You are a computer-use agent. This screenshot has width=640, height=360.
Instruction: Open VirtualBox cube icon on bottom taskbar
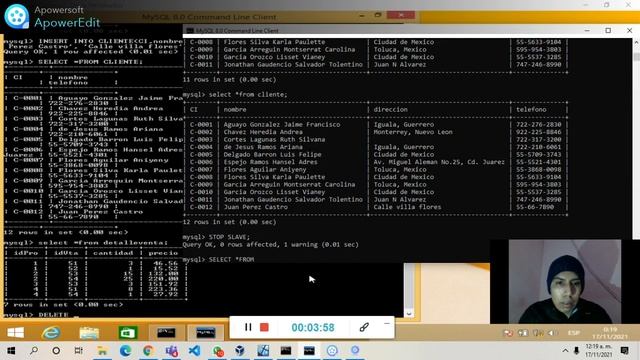(x=240, y=351)
